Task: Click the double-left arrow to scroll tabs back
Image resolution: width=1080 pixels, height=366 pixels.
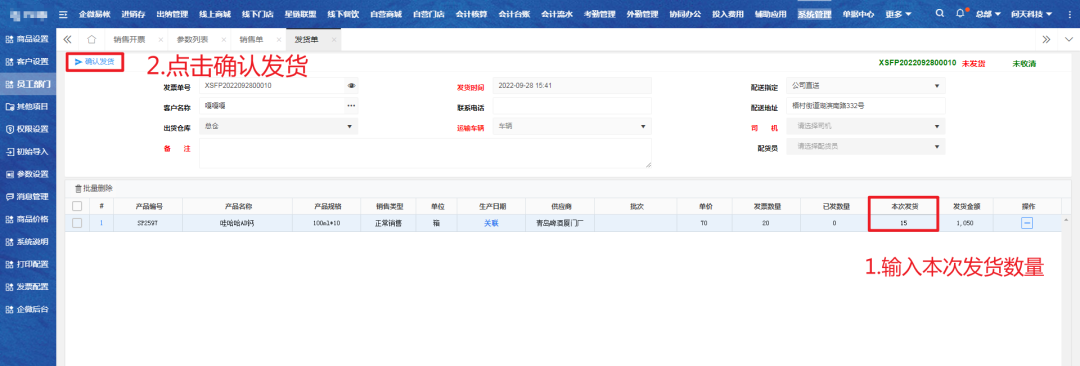Action: pyautogui.click(x=68, y=40)
